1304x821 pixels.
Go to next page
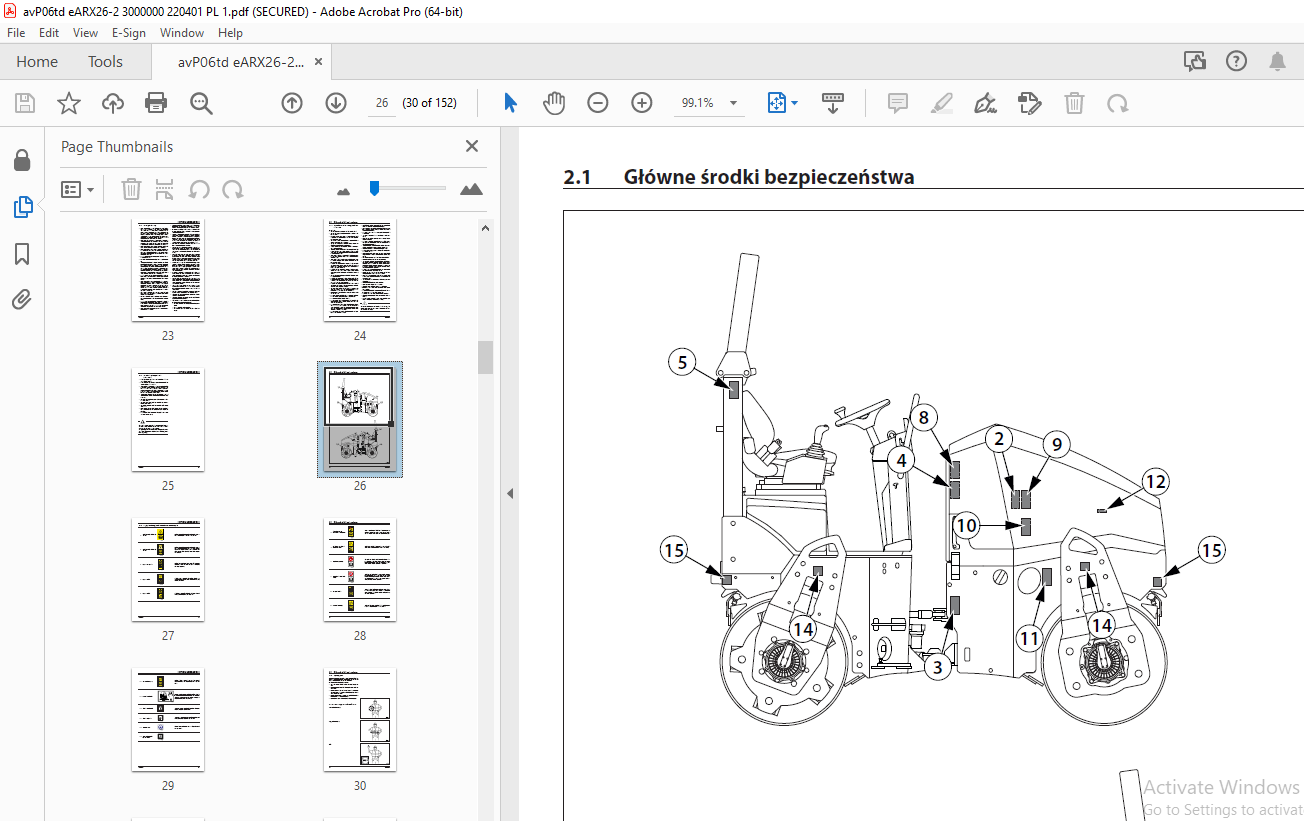tap(336, 103)
